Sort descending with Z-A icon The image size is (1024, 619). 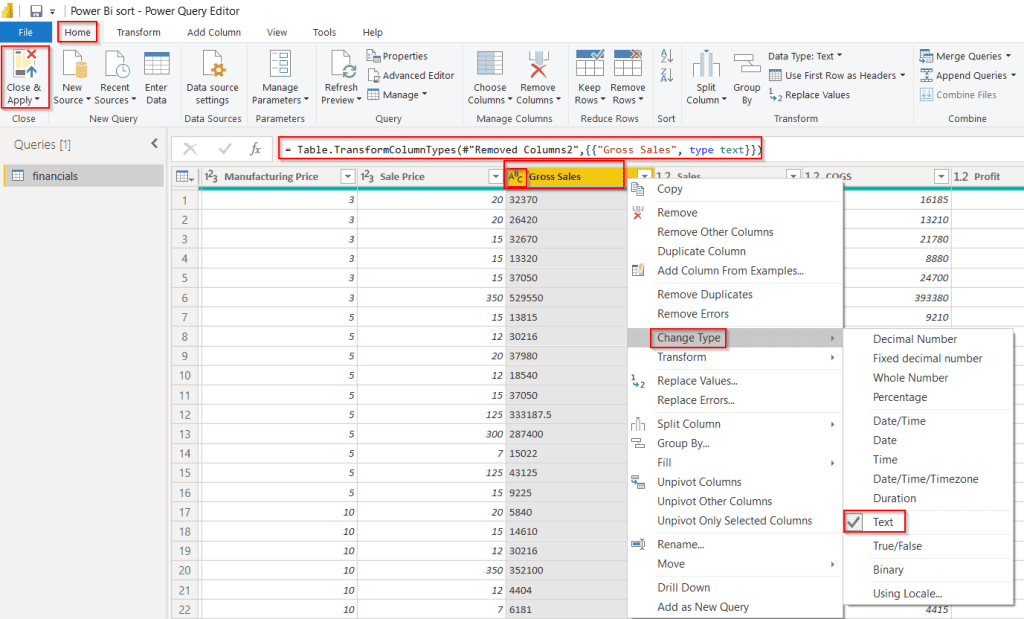tap(667, 75)
